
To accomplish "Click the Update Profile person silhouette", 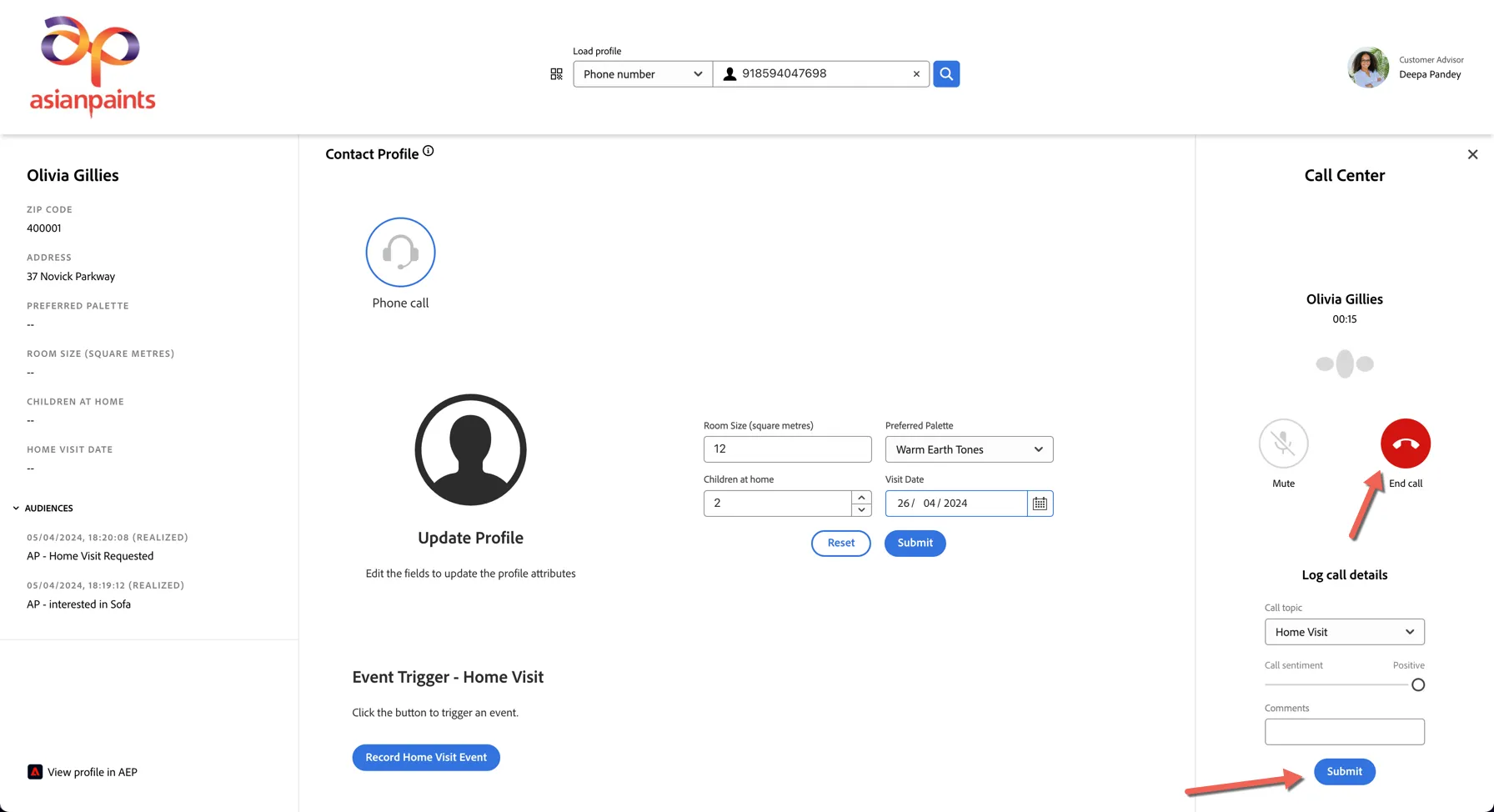I will (x=470, y=449).
